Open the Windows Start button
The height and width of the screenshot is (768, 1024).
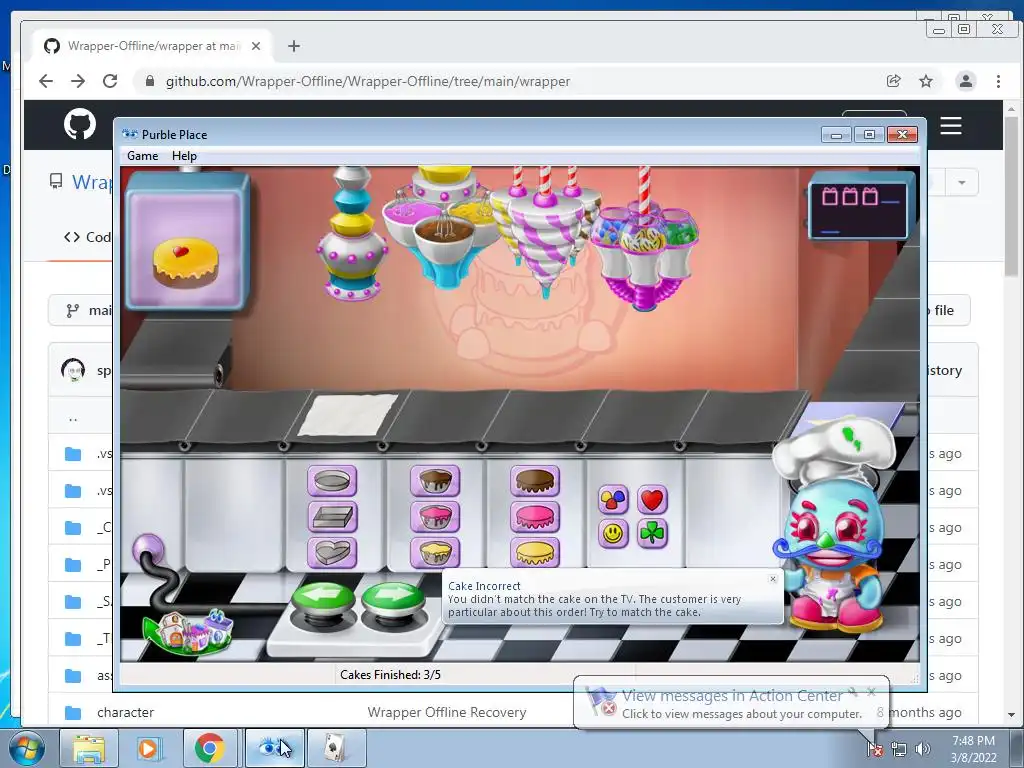tap(26, 748)
